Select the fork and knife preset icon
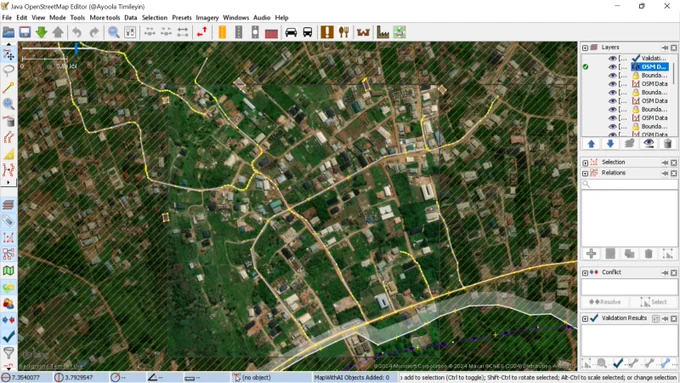680x383 pixels. coord(343,32)
